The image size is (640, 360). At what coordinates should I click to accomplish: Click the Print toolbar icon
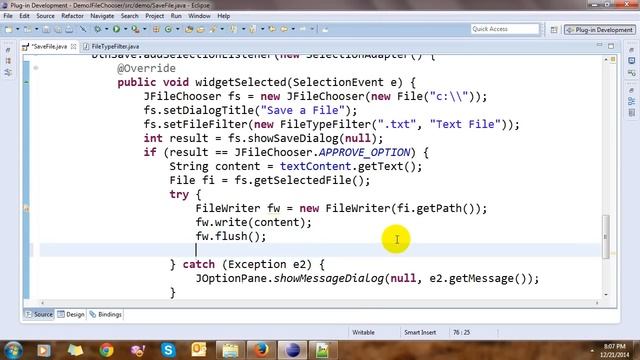69,29
